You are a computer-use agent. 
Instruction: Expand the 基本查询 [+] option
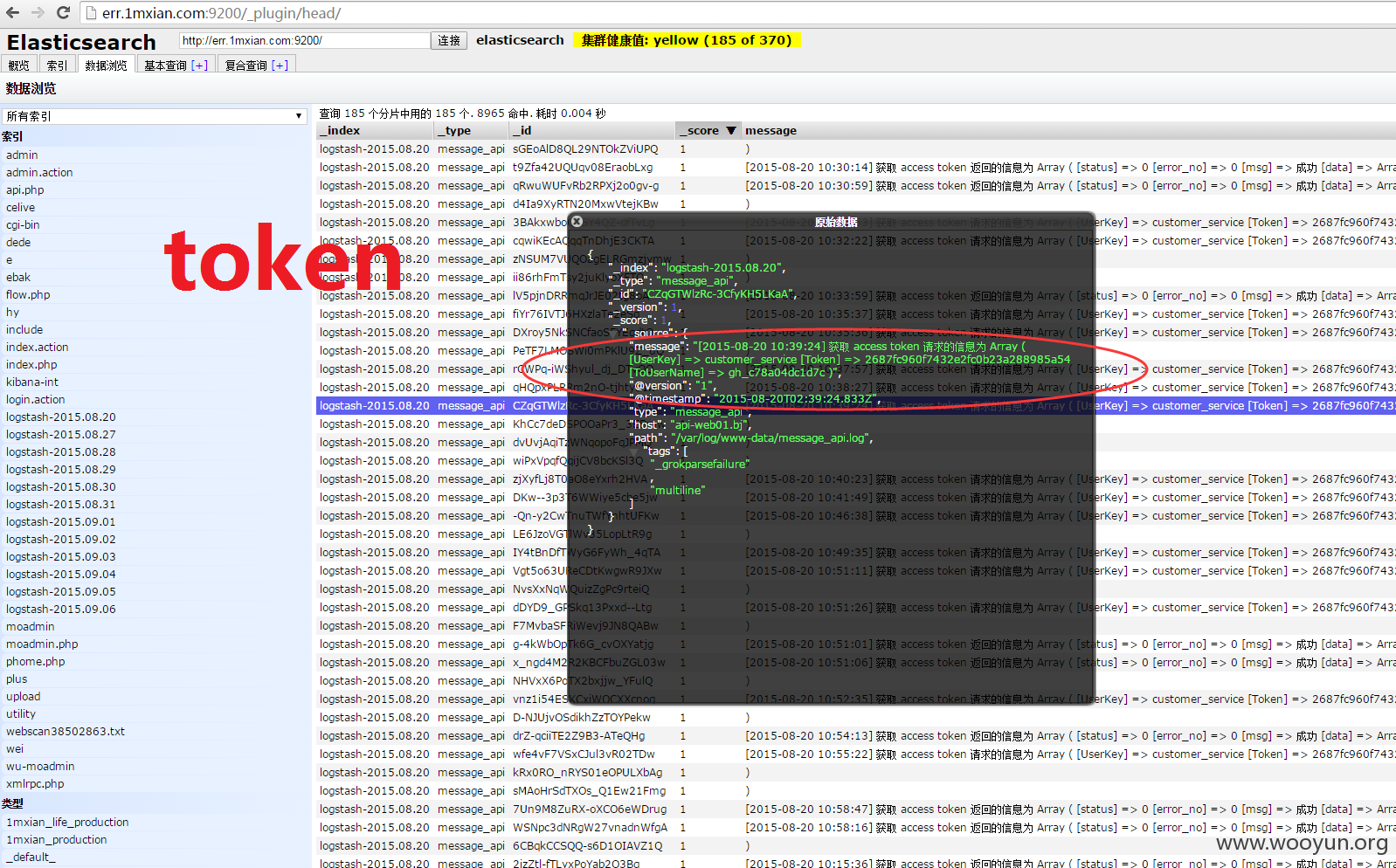[200, 65]
